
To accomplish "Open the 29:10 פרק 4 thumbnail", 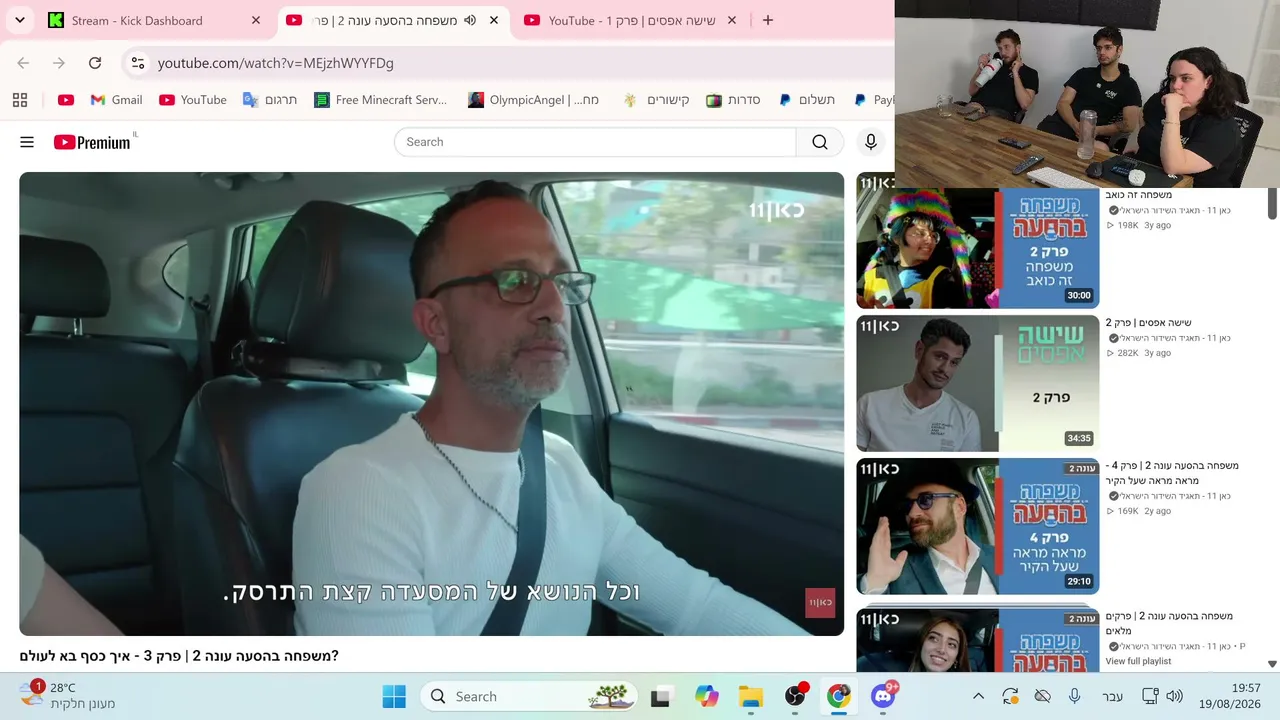I will point(978,527).
